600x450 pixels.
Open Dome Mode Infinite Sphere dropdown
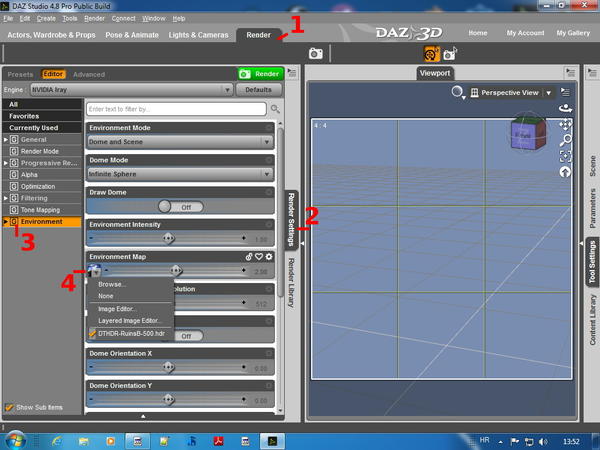180,174
